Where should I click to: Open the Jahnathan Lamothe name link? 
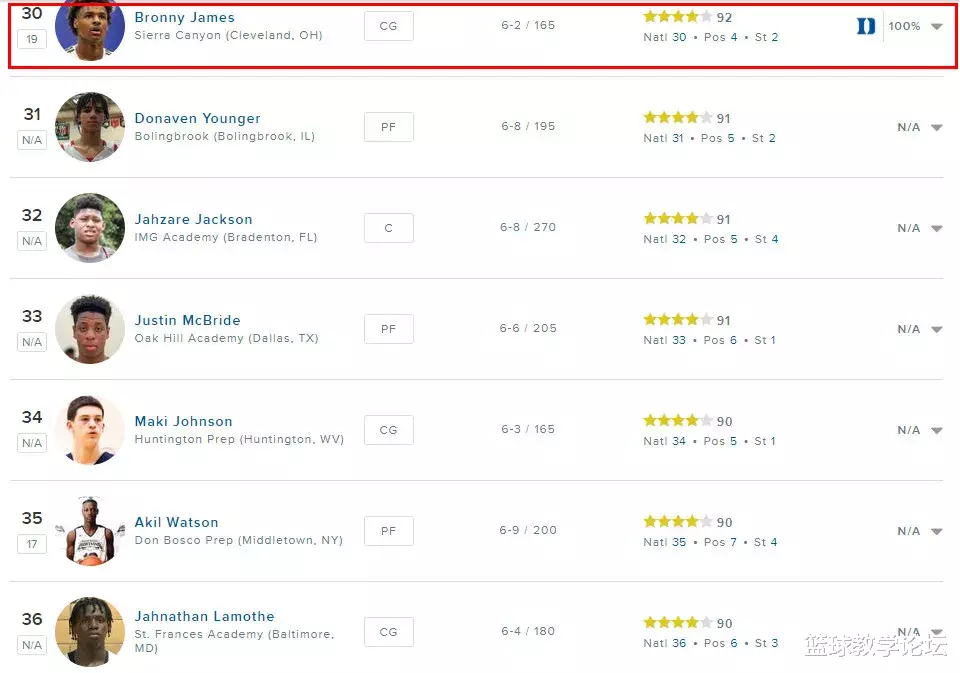tap(204, 616)
